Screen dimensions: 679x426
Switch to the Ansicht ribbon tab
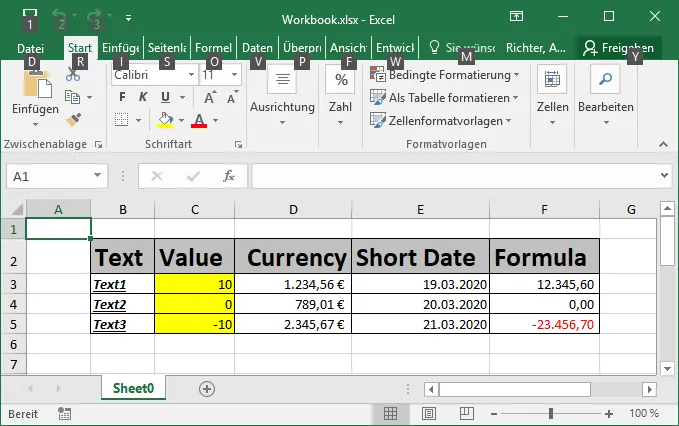[349, 48]
